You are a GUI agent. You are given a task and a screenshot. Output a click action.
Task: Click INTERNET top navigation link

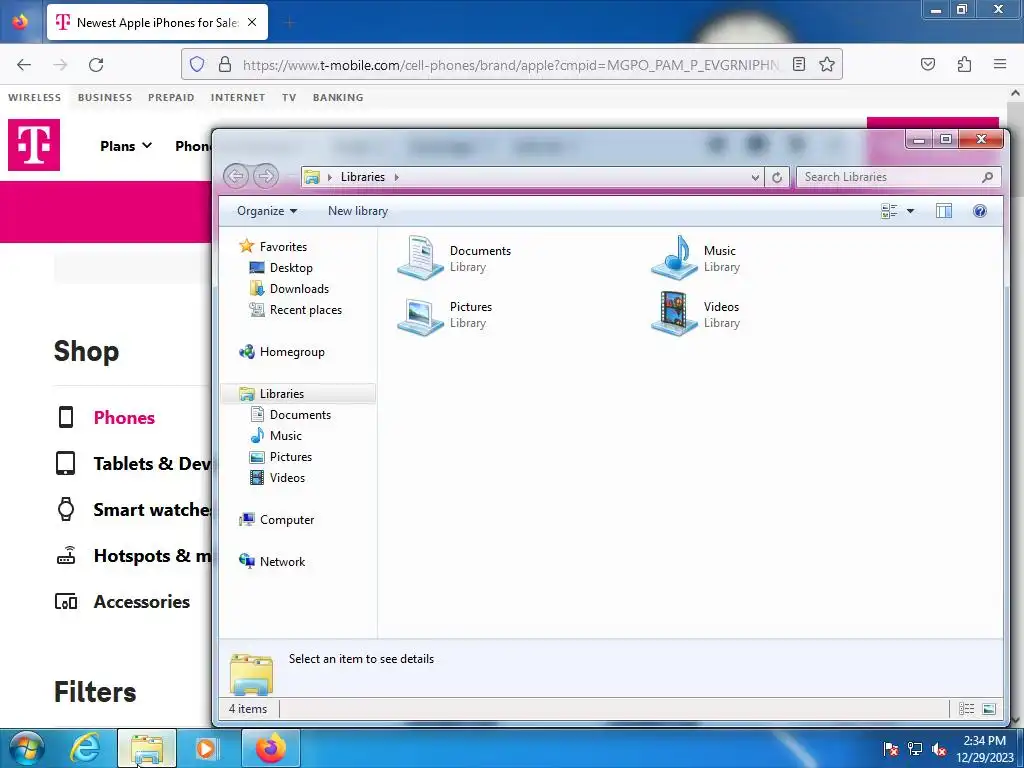238,97
